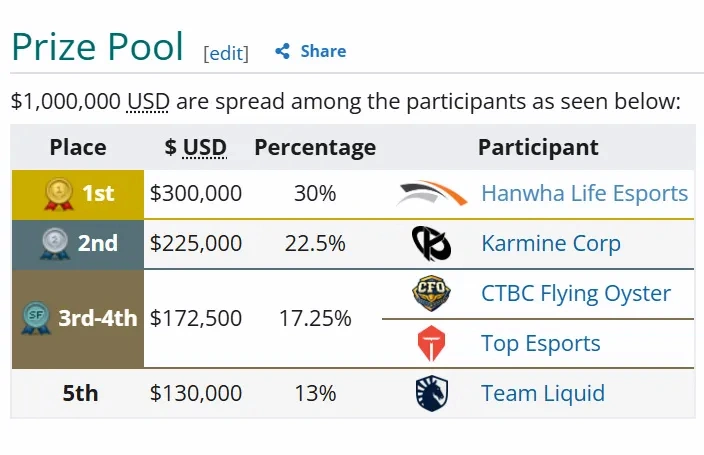This screenshot has width=704, height=455.
Task: Click the silver second place medal icon
Action: pos(54,243)
